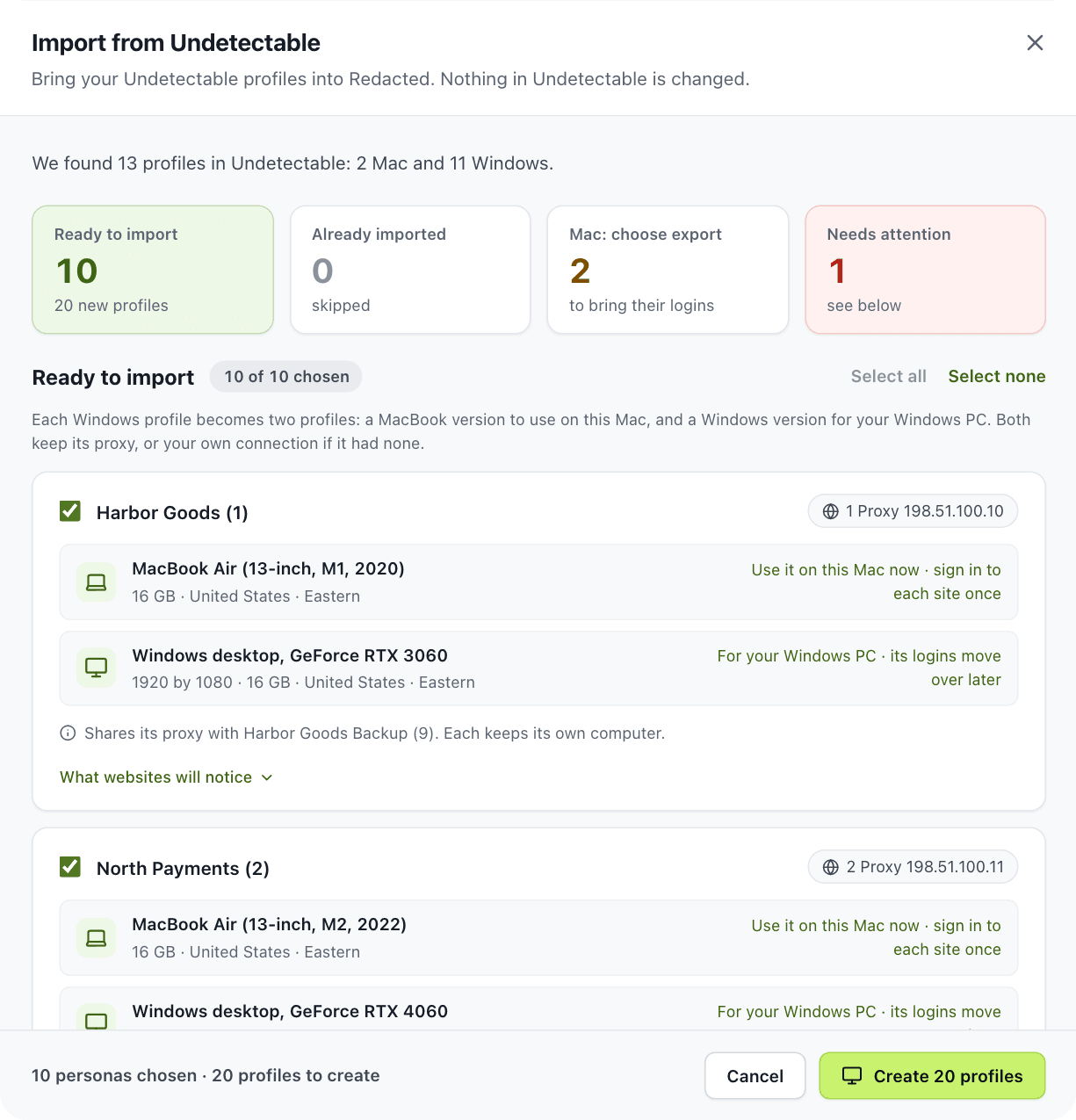Click Select none link
The height and width of the screenshot is (1120, 1076).
[x=997, y=377]
